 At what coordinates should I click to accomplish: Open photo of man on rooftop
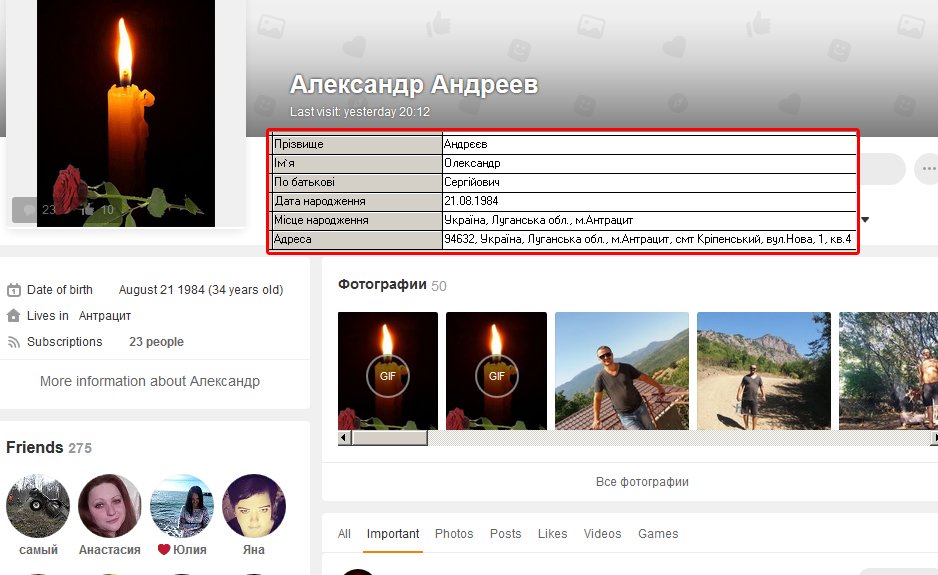point(622,371)
